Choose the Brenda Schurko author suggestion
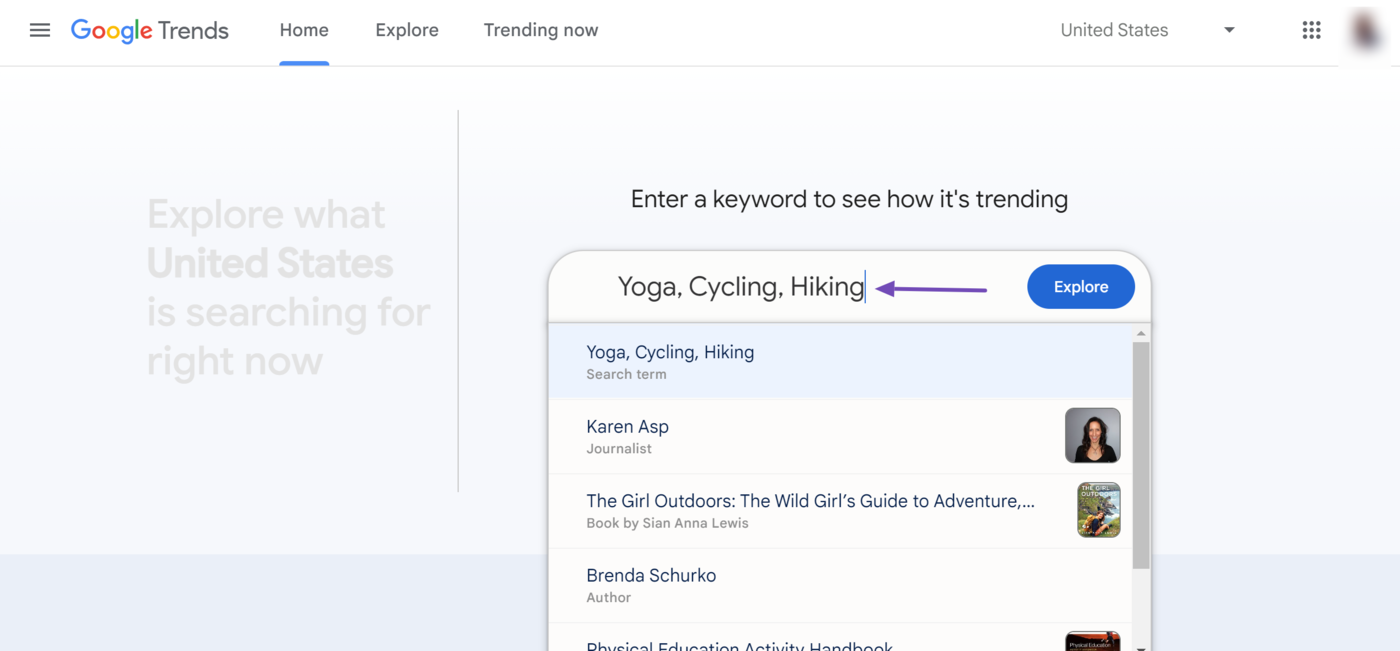The width and height of the screenshot is (1400, 651). tap(840, 585)
